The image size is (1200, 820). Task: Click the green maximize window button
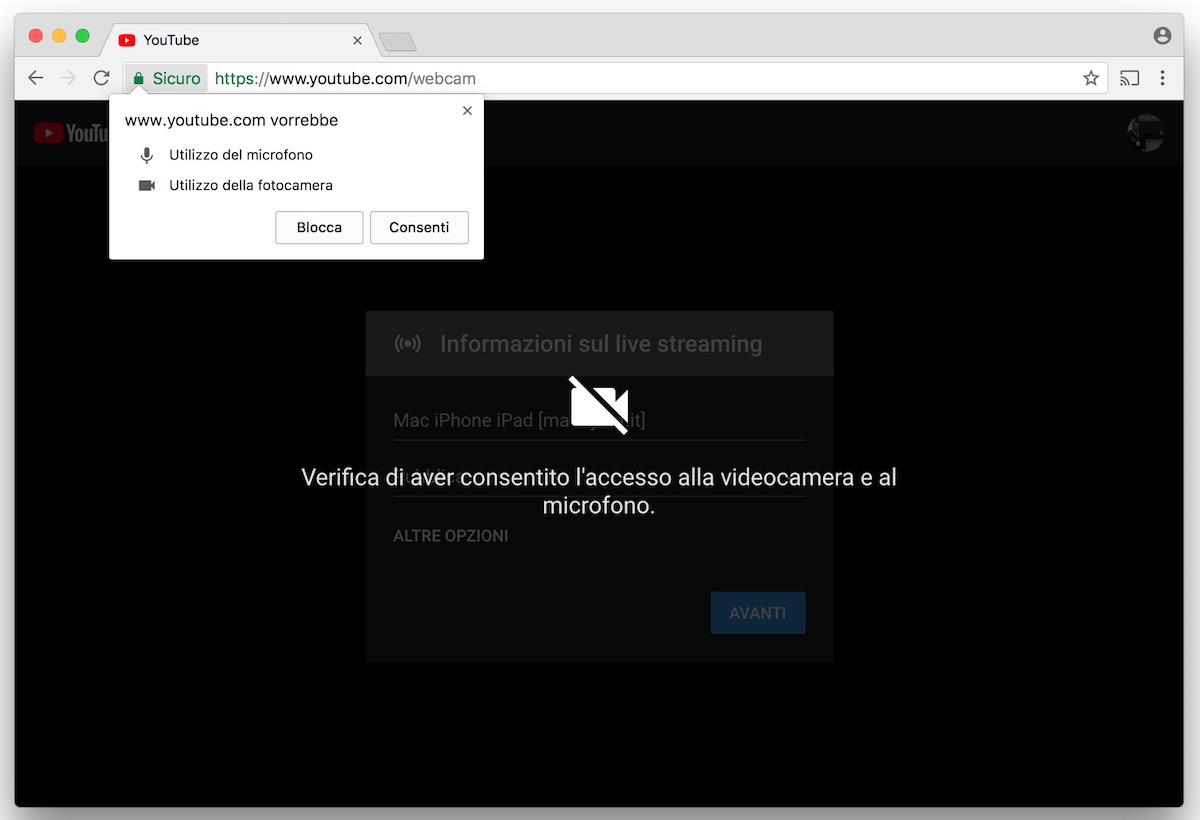[x=82, y=36]
